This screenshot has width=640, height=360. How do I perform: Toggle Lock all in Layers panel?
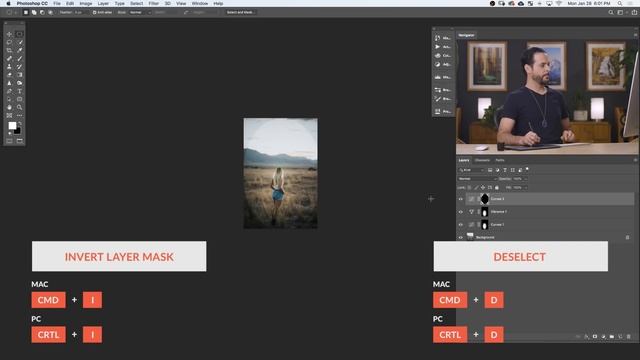(x=497, y=188)
